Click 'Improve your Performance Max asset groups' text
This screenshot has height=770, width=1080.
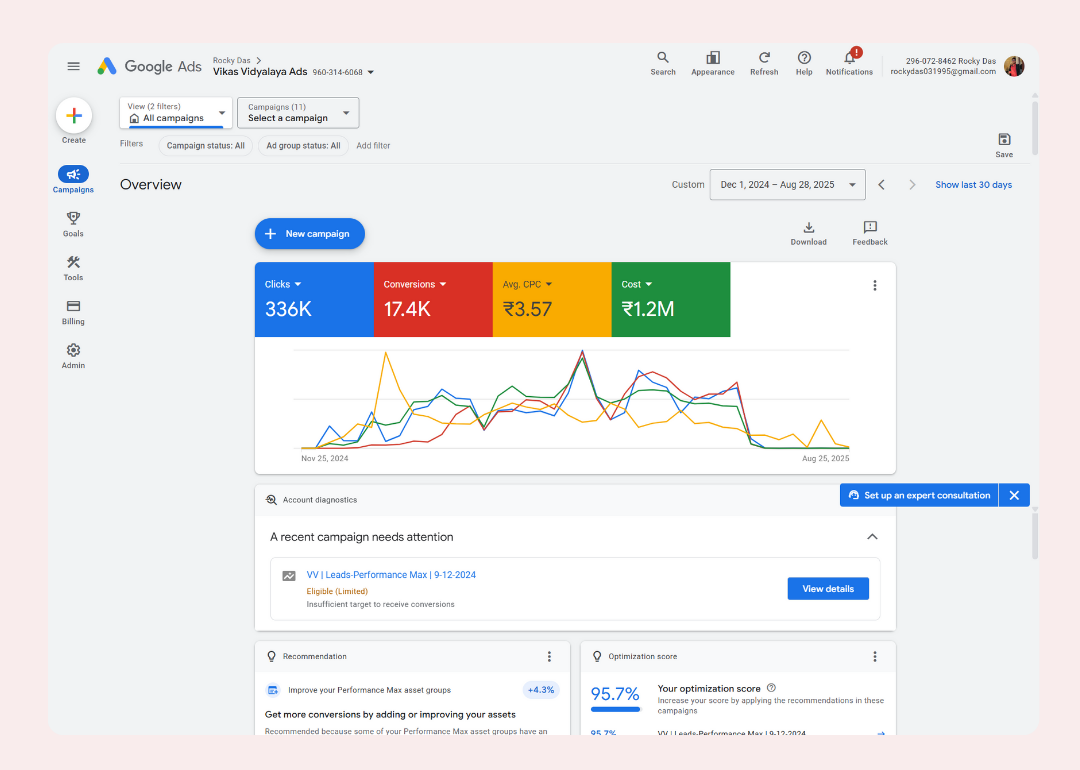tap(369, 690)
